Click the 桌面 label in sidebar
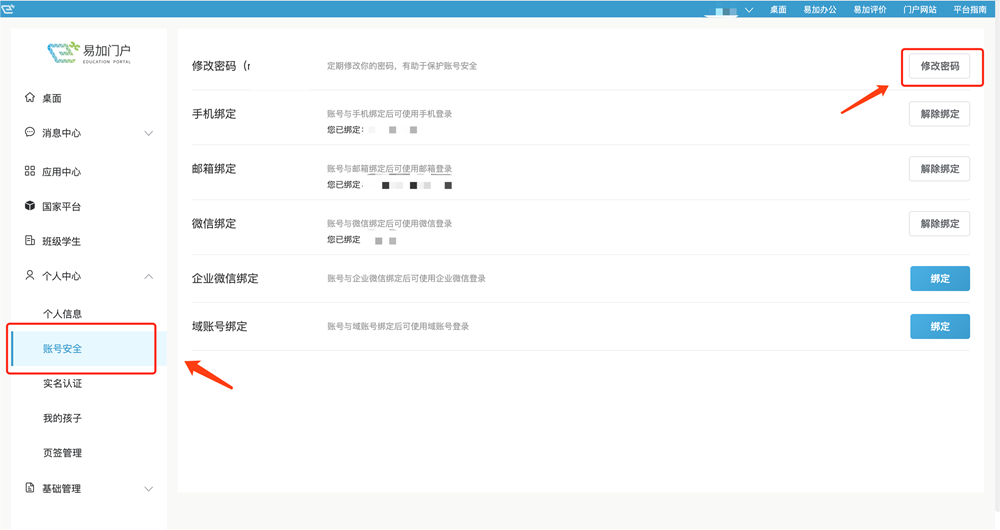1000x530 pixels. (52, 98)
